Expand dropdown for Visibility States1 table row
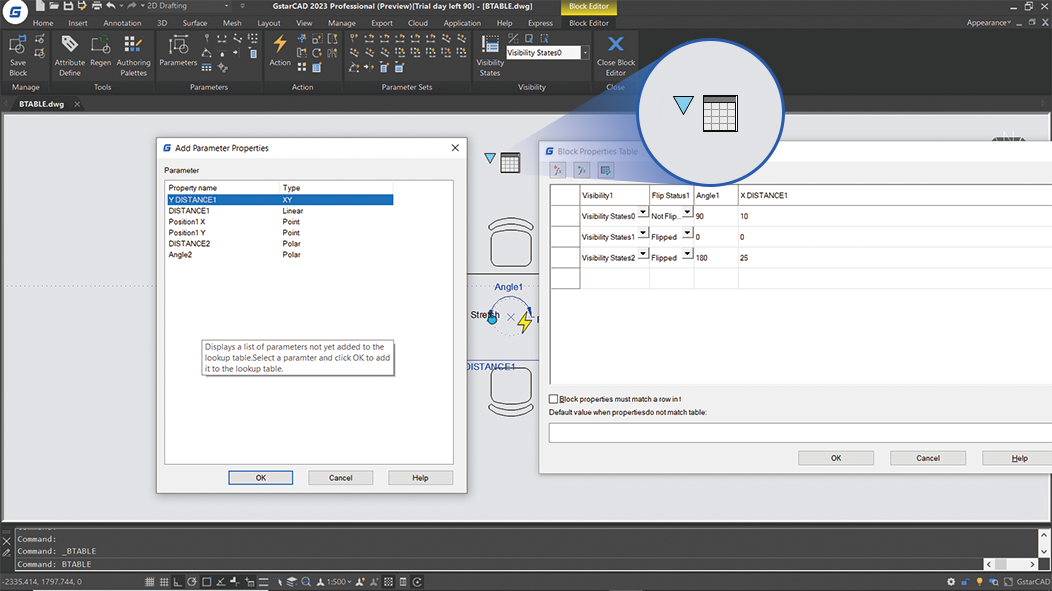 (643, 233)
